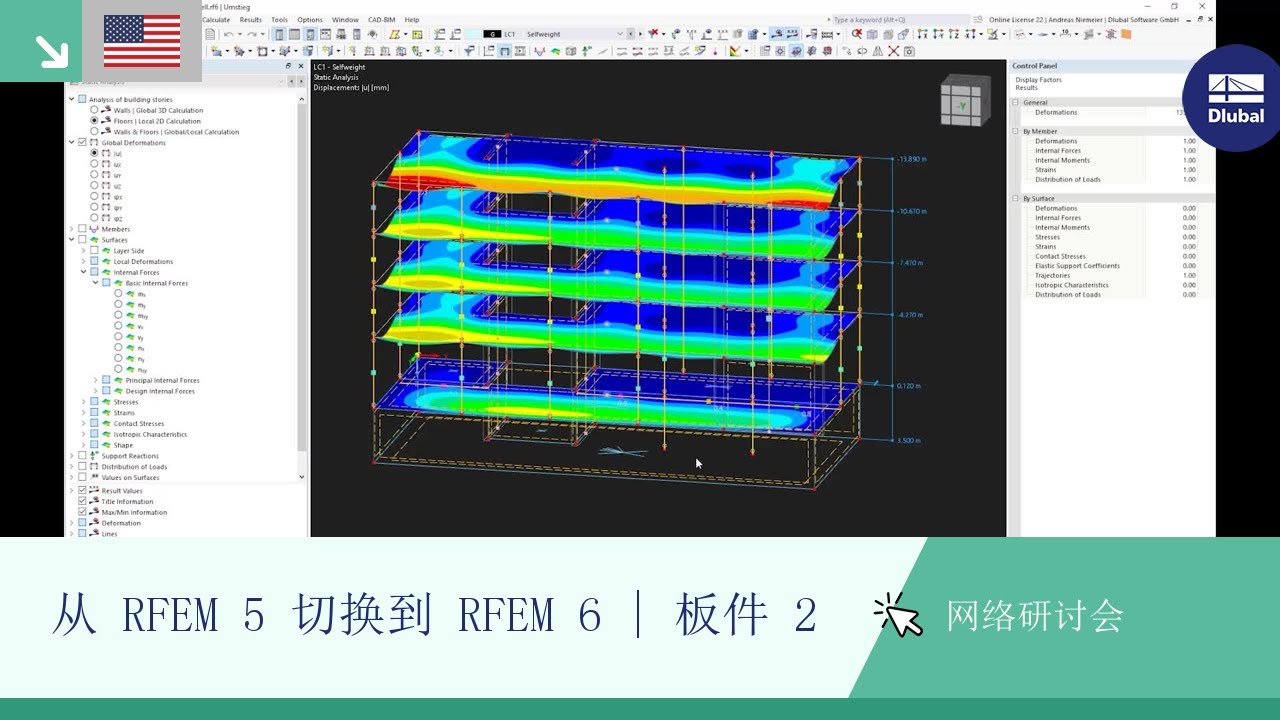Enable the Members results checkbox
The width and height of the screenshot is (1280, 720).
click(82, 229)
